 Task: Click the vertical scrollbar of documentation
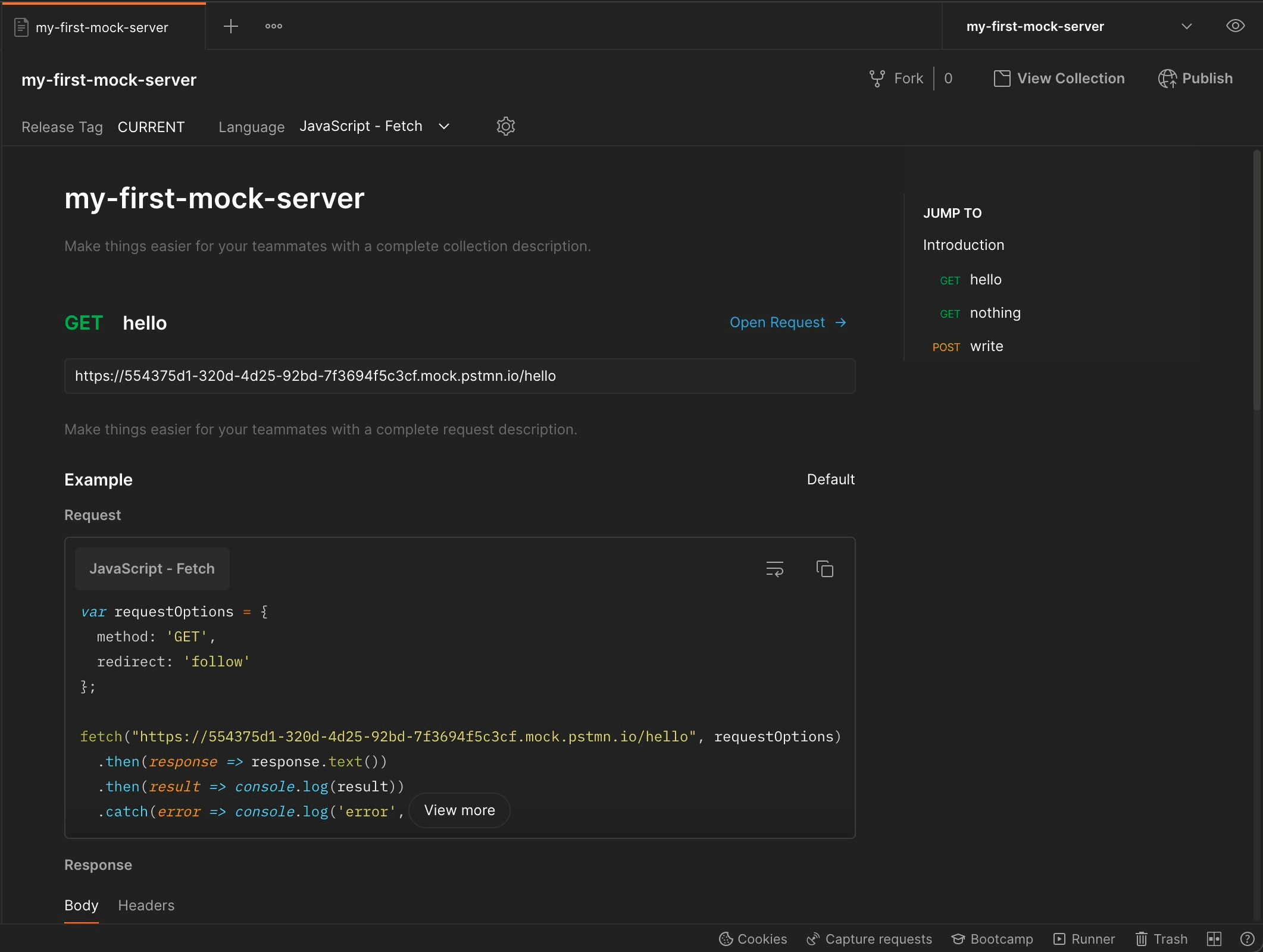pos(1256,281)
